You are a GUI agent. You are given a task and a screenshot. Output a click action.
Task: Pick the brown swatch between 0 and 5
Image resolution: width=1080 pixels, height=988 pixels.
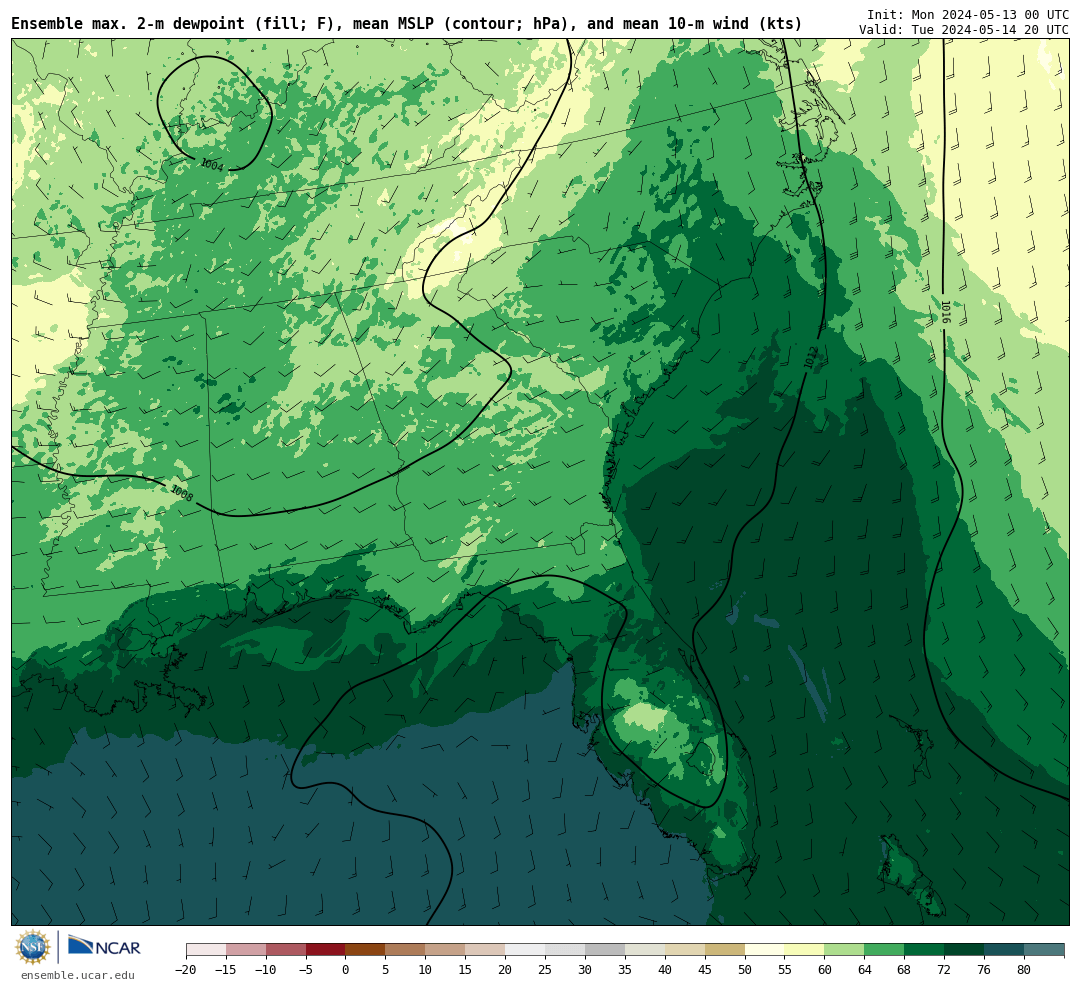click(365, 950)
